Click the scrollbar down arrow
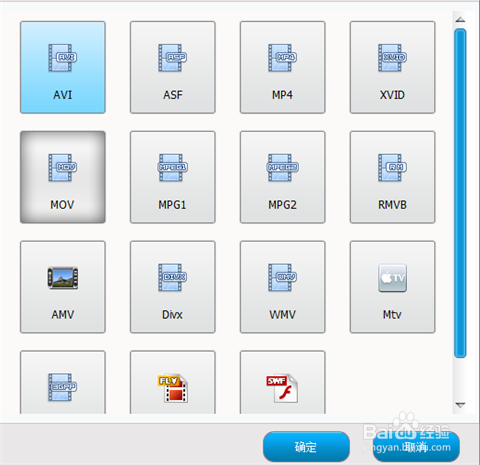 coord(460,405)
